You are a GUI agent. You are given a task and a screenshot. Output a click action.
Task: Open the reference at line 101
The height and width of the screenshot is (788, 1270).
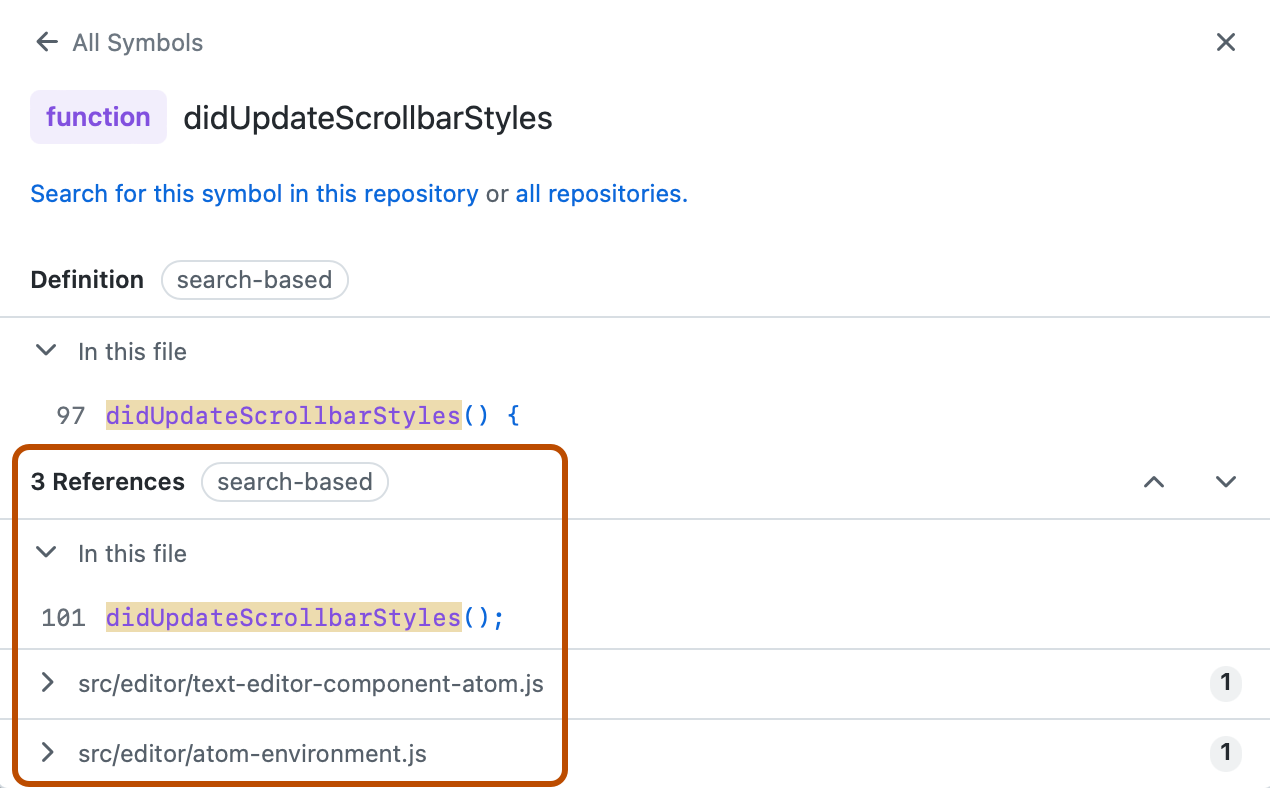[x=285, y=617]
